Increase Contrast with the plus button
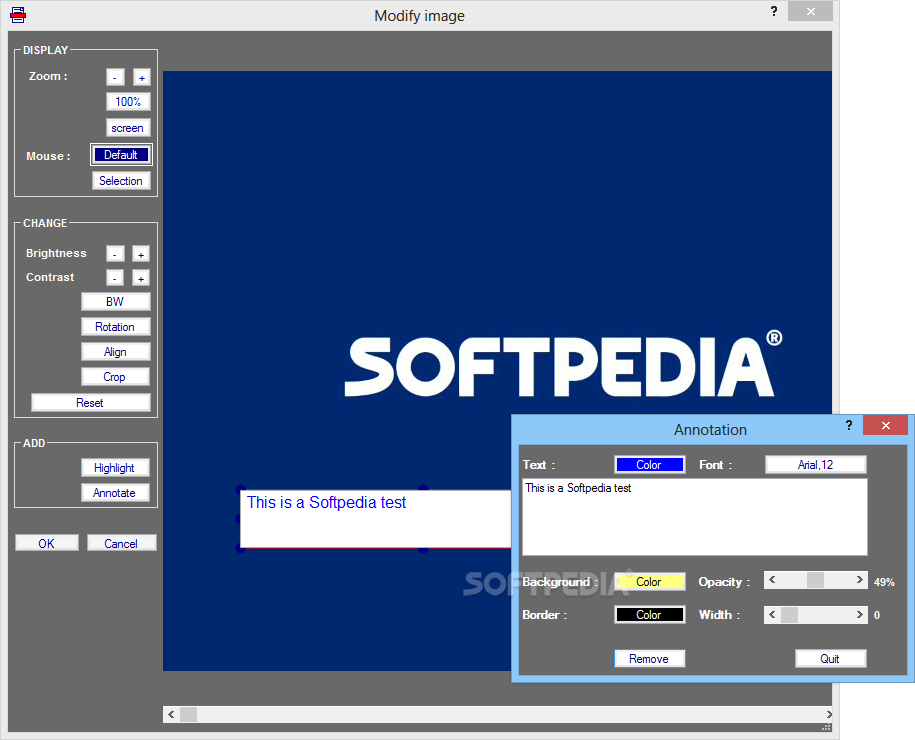Image resolution: width=915 pixels, height=740 pixels. pyautogui.click(x=141, y=278)
